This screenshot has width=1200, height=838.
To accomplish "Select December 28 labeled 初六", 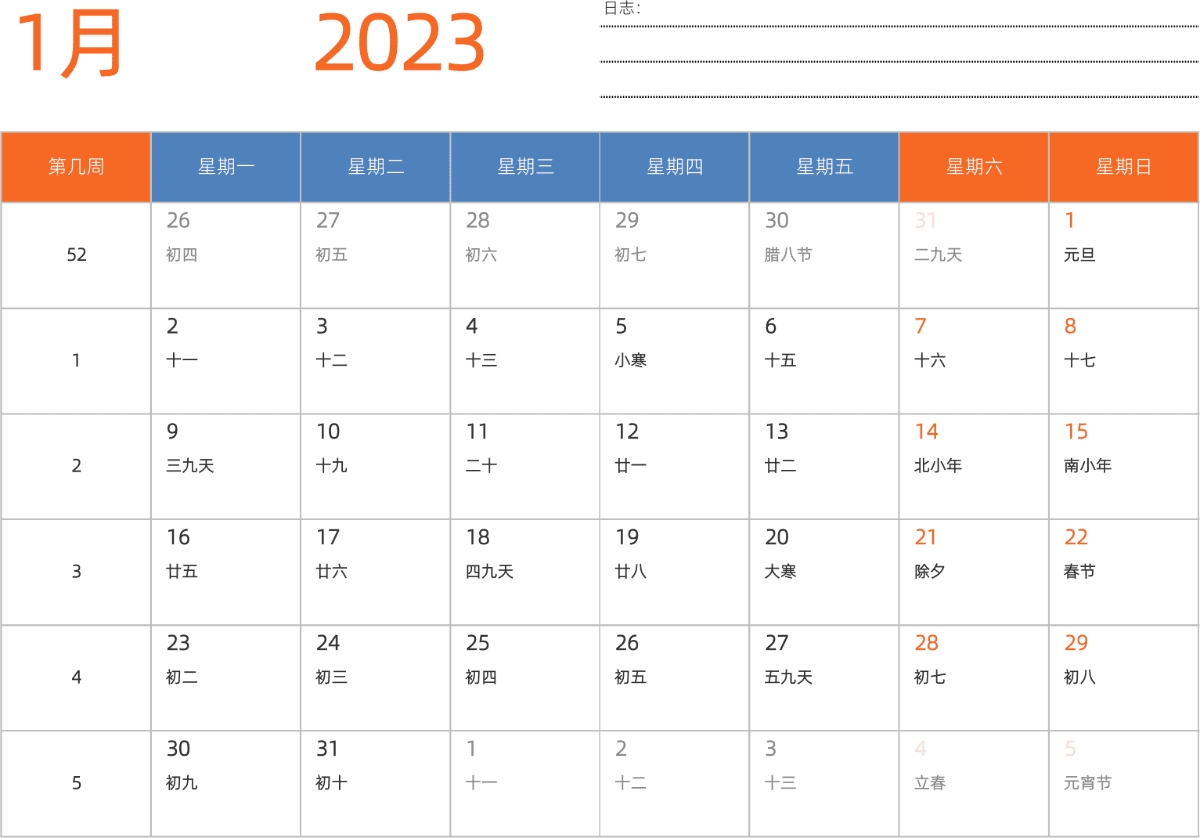I will pos(525,256).
